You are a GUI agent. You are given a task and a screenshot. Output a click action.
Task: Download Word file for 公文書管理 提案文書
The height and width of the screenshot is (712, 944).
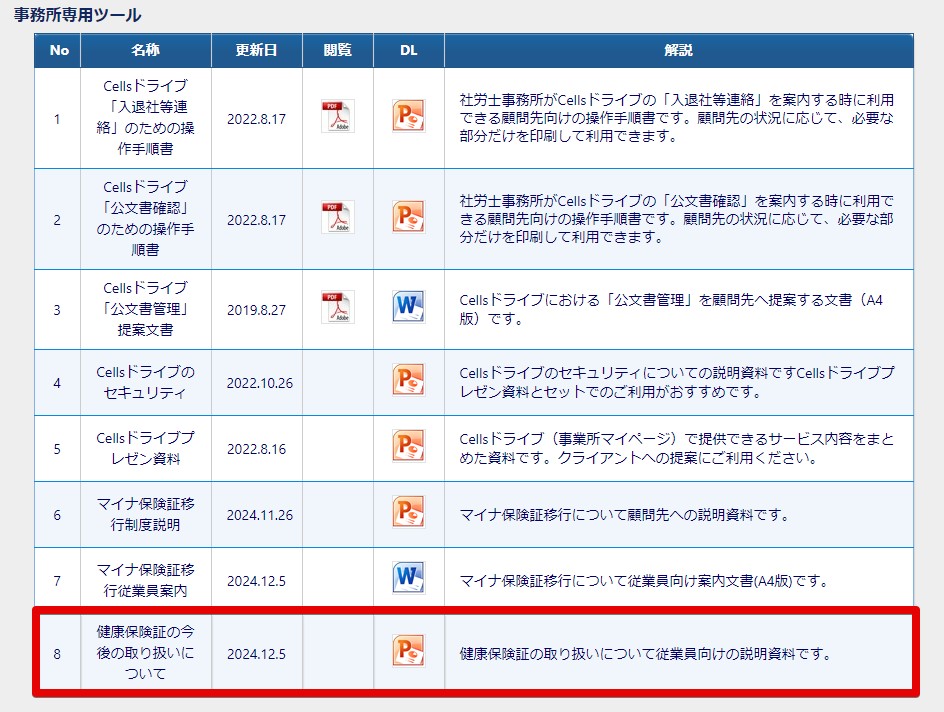pyautogui.click(x=409, y=308)
